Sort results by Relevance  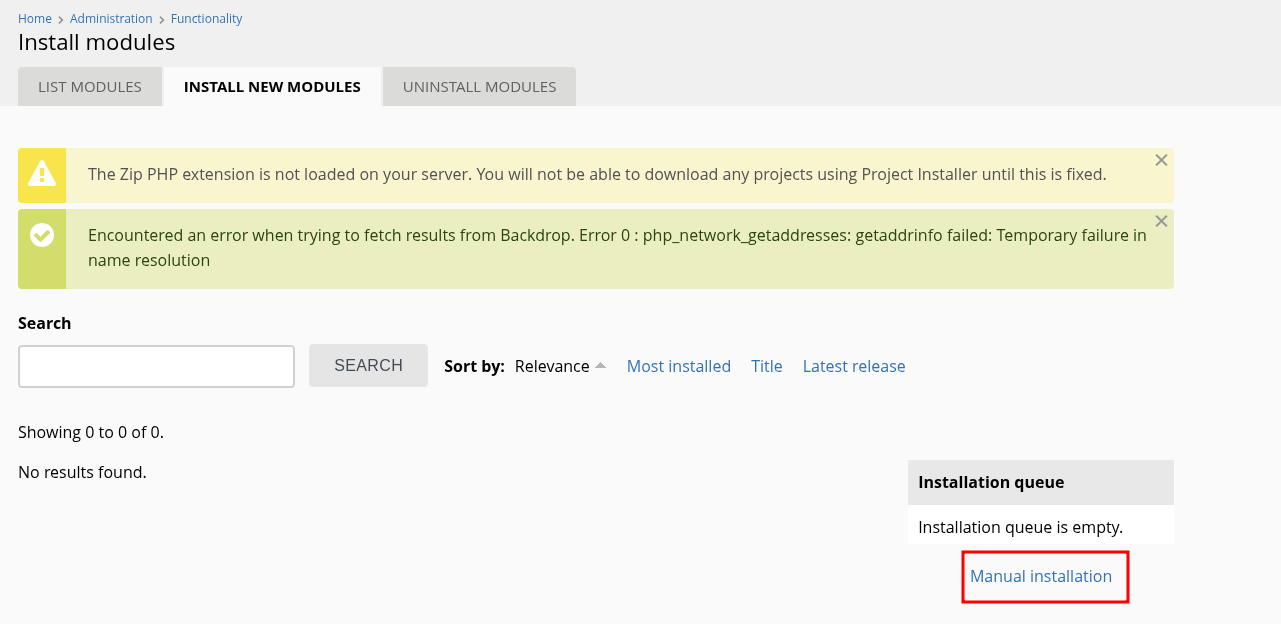[x=552, y=366]
